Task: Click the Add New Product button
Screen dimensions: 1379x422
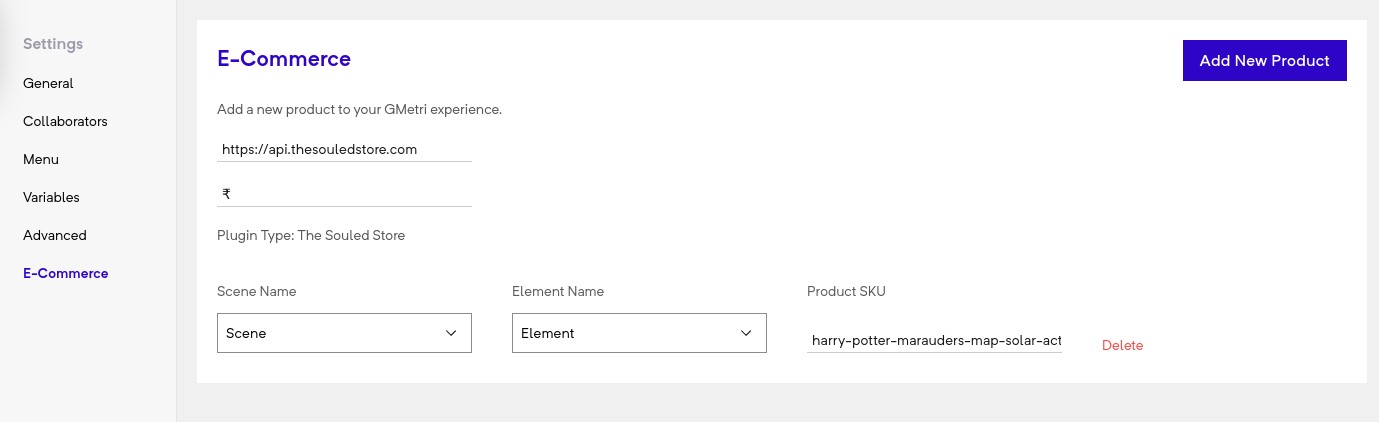Action: pos(1264,60)
